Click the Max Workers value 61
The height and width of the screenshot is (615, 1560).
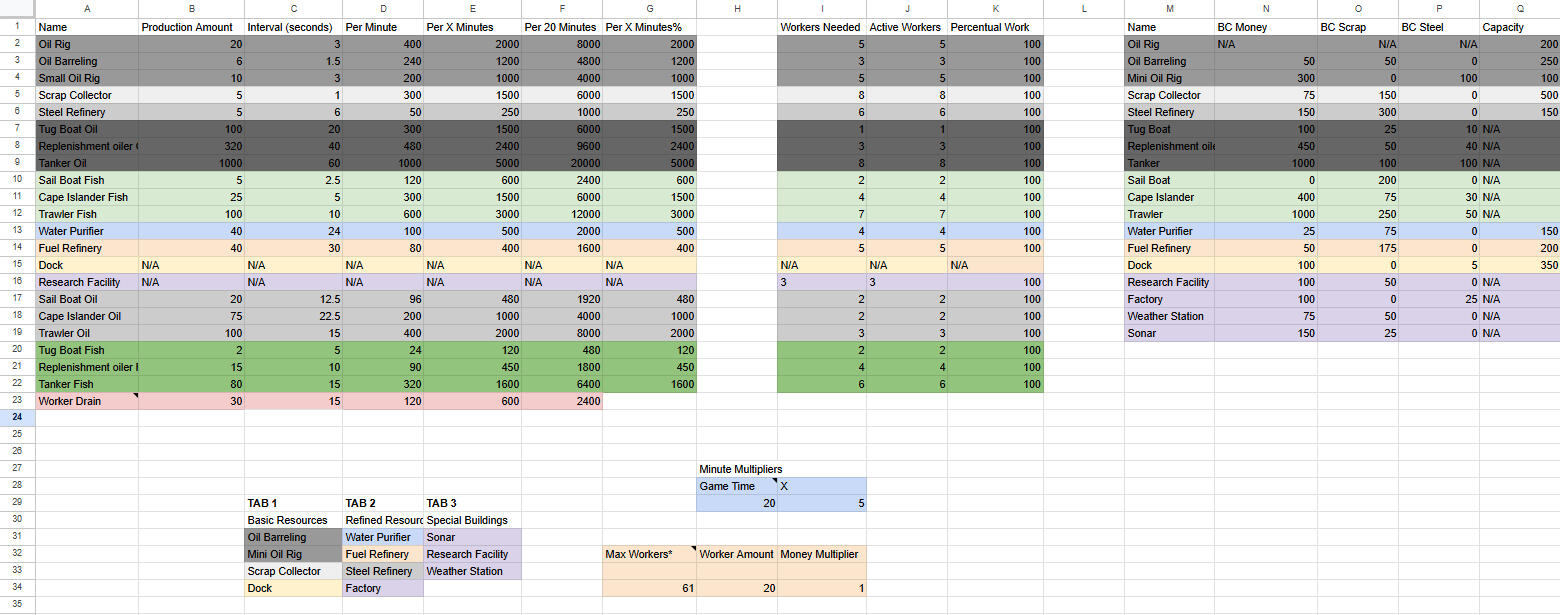pyautogui.click(x=649, y=588)
